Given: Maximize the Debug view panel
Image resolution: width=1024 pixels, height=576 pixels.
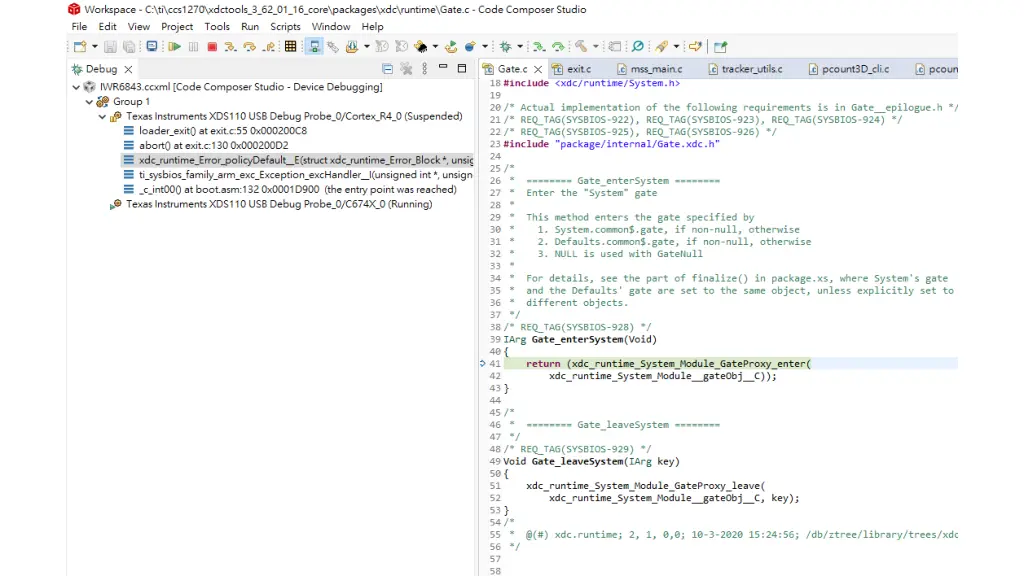Looking at the screenshot, I should tap(462, 68).
